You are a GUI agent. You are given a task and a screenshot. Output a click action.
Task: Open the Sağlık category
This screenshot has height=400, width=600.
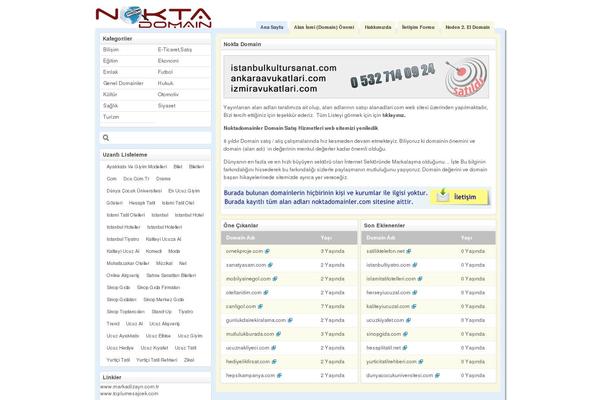point(110,106)
